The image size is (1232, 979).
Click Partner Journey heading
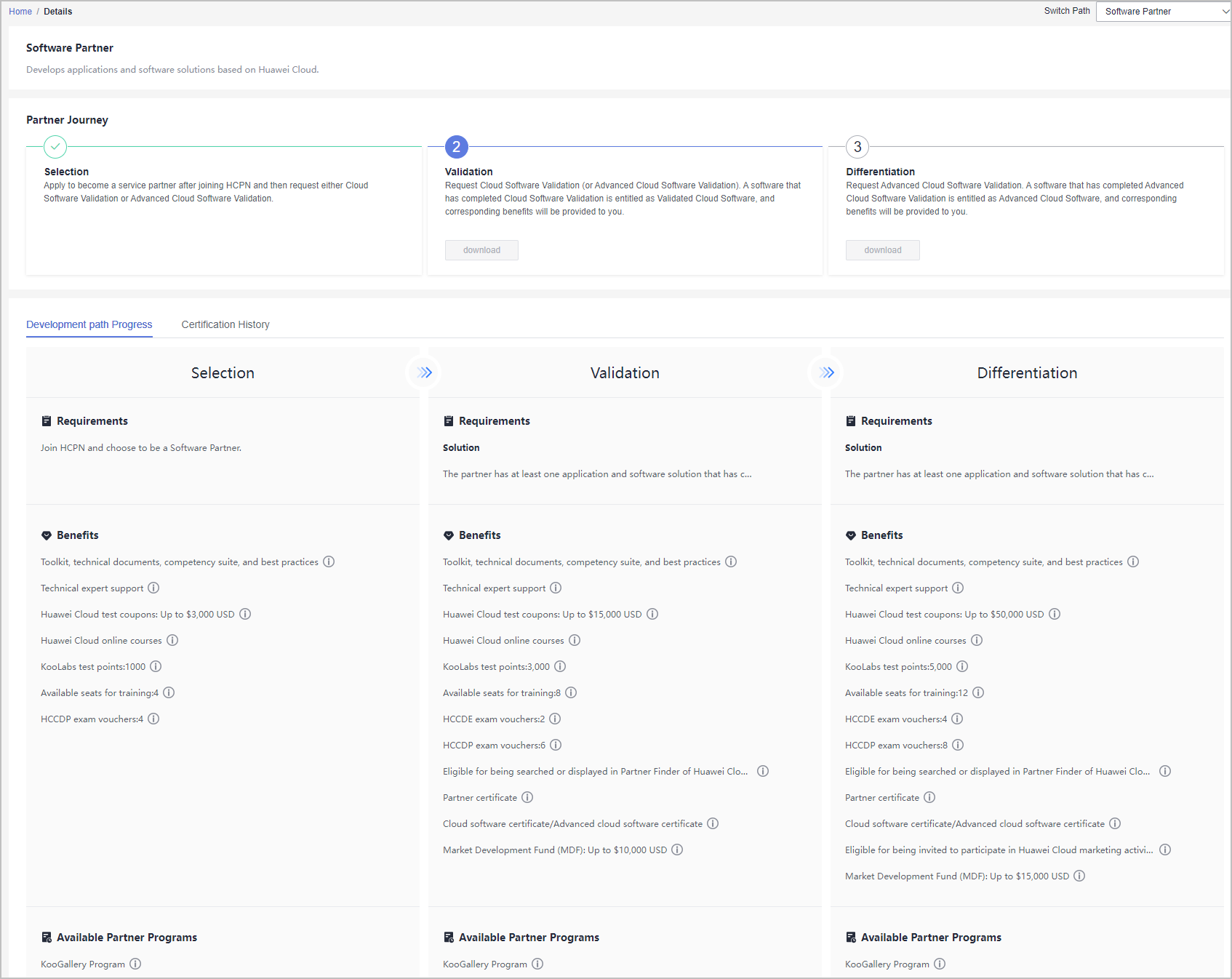(x=67, y=120)
